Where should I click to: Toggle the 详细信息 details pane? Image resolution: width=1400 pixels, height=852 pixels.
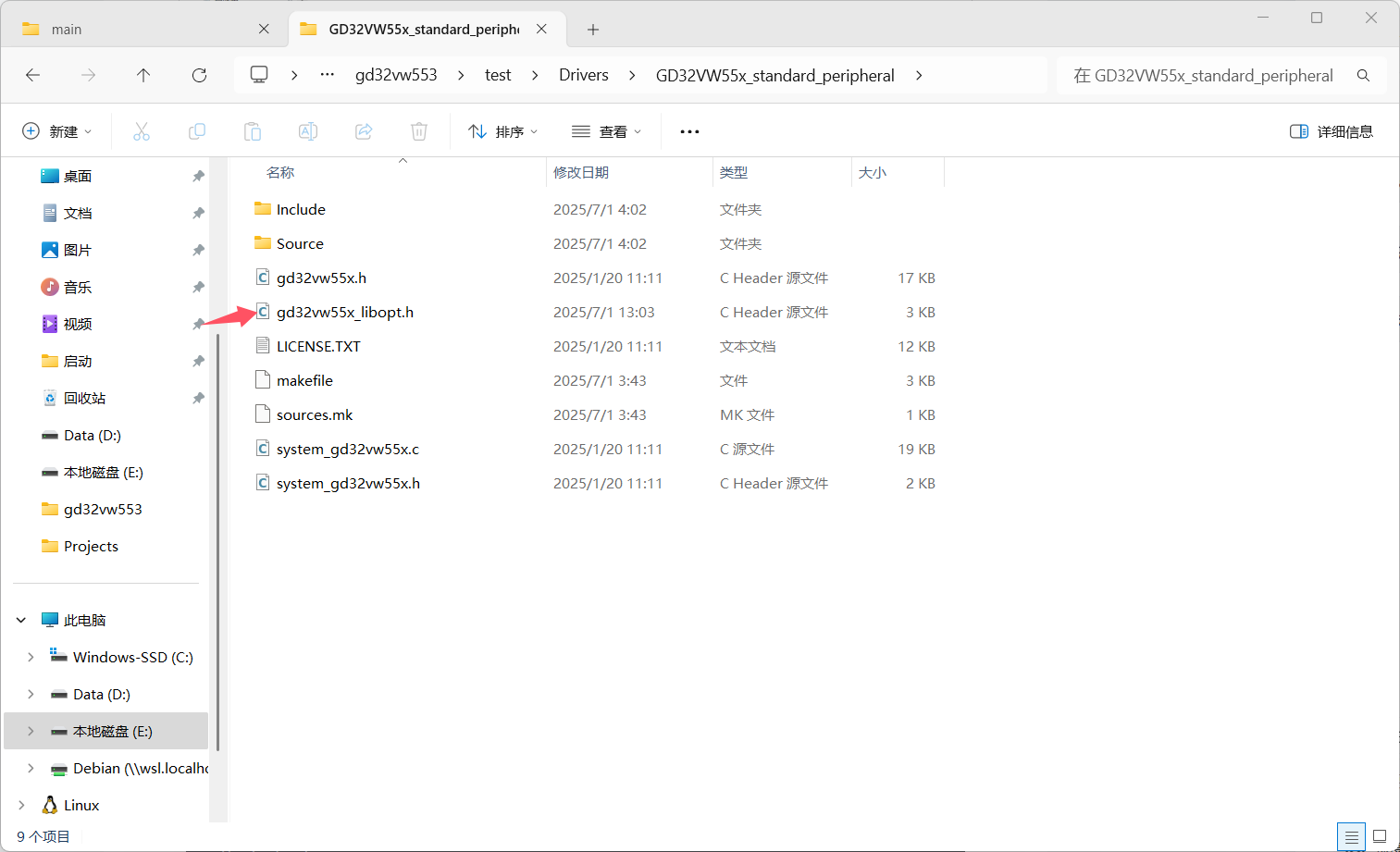click(x=1330, y=130)
